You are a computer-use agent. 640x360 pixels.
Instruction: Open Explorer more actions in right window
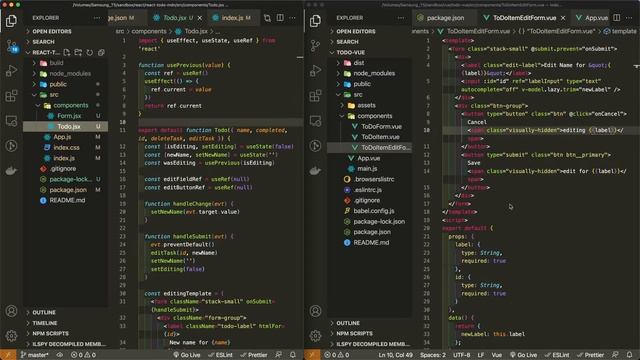[x=401, y=18]
